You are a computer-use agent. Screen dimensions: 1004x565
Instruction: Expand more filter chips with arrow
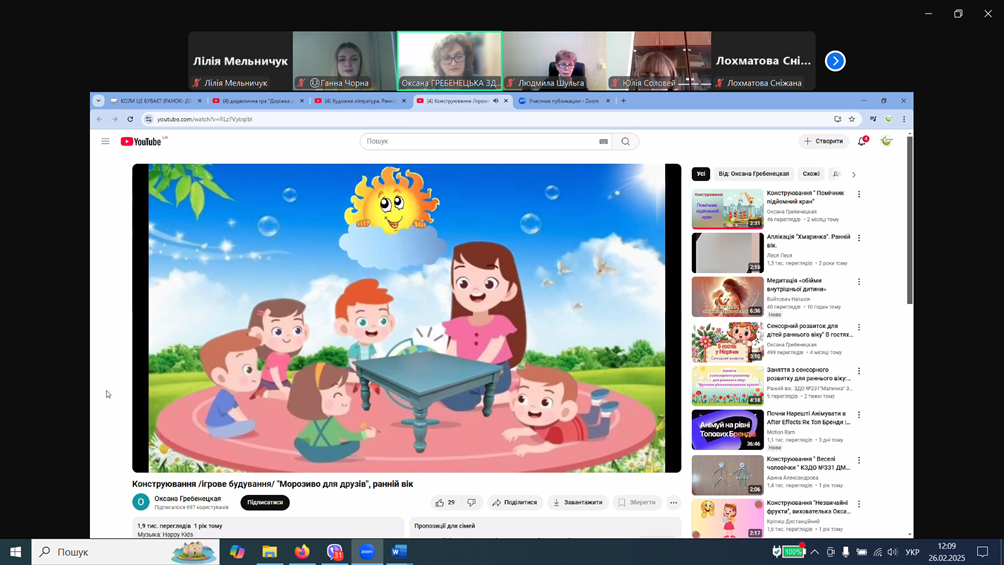[x=854, y=174]
